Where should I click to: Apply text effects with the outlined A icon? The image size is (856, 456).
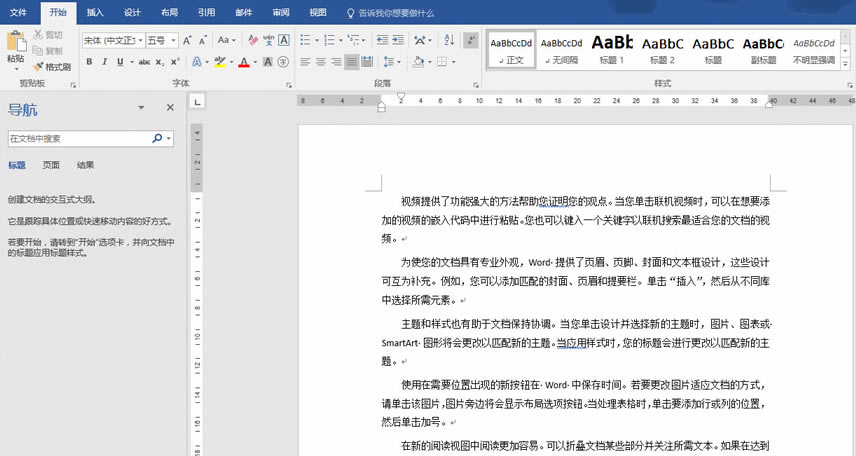[197, 62]
